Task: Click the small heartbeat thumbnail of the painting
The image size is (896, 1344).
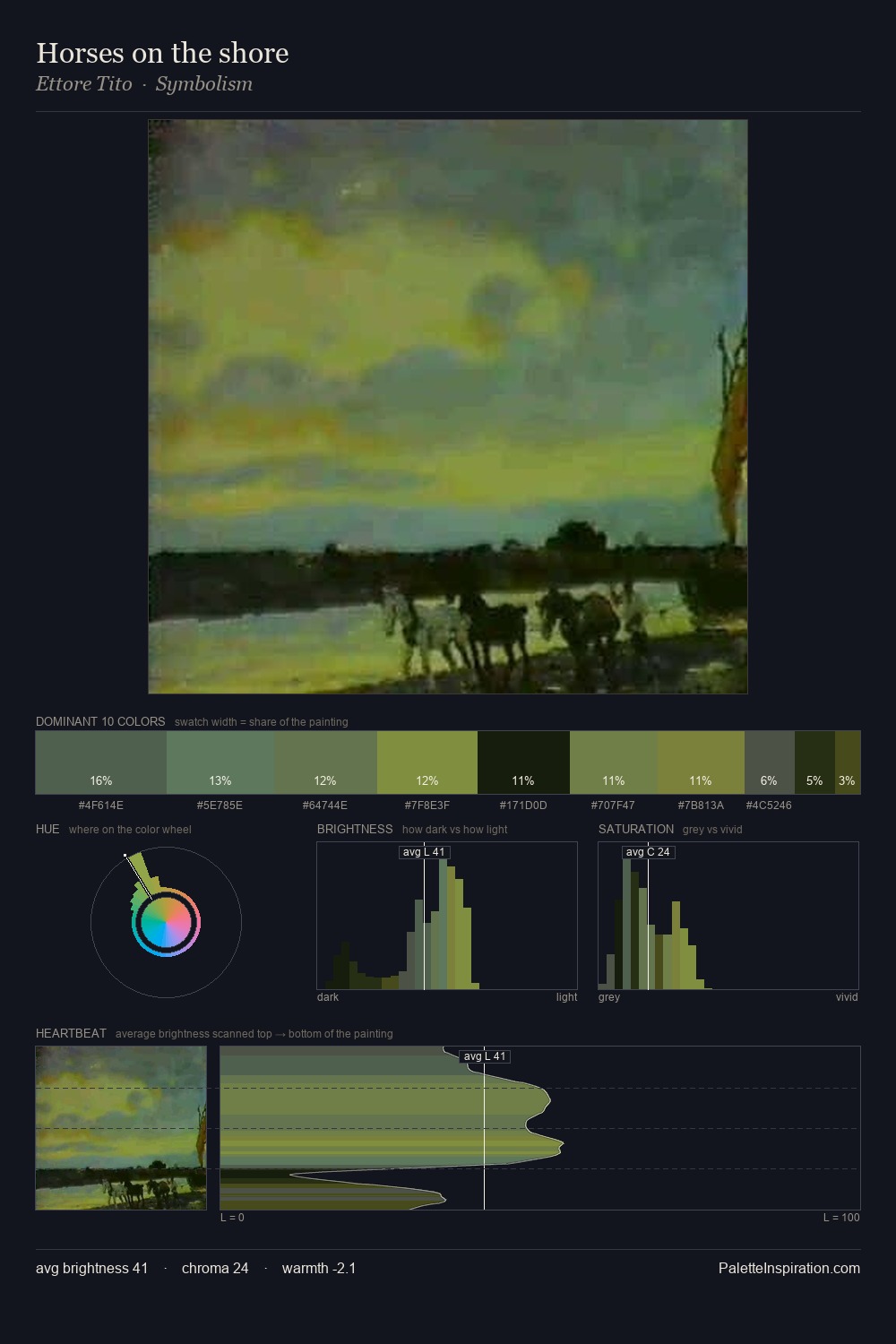Action: (x=121, y=1128)
